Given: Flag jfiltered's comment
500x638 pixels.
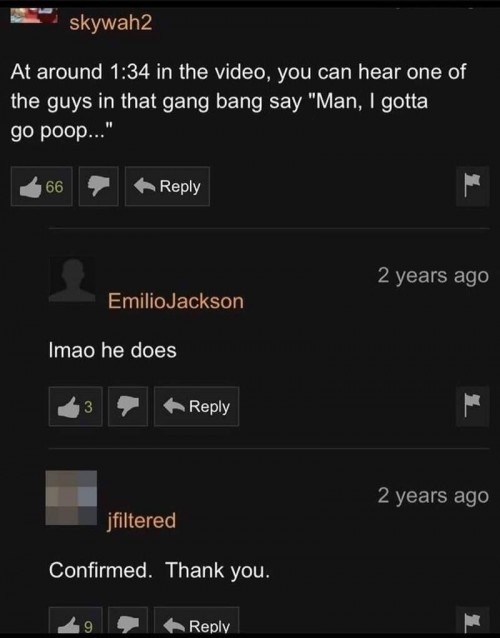Looking at the screenshot, I should coord(472,621).
